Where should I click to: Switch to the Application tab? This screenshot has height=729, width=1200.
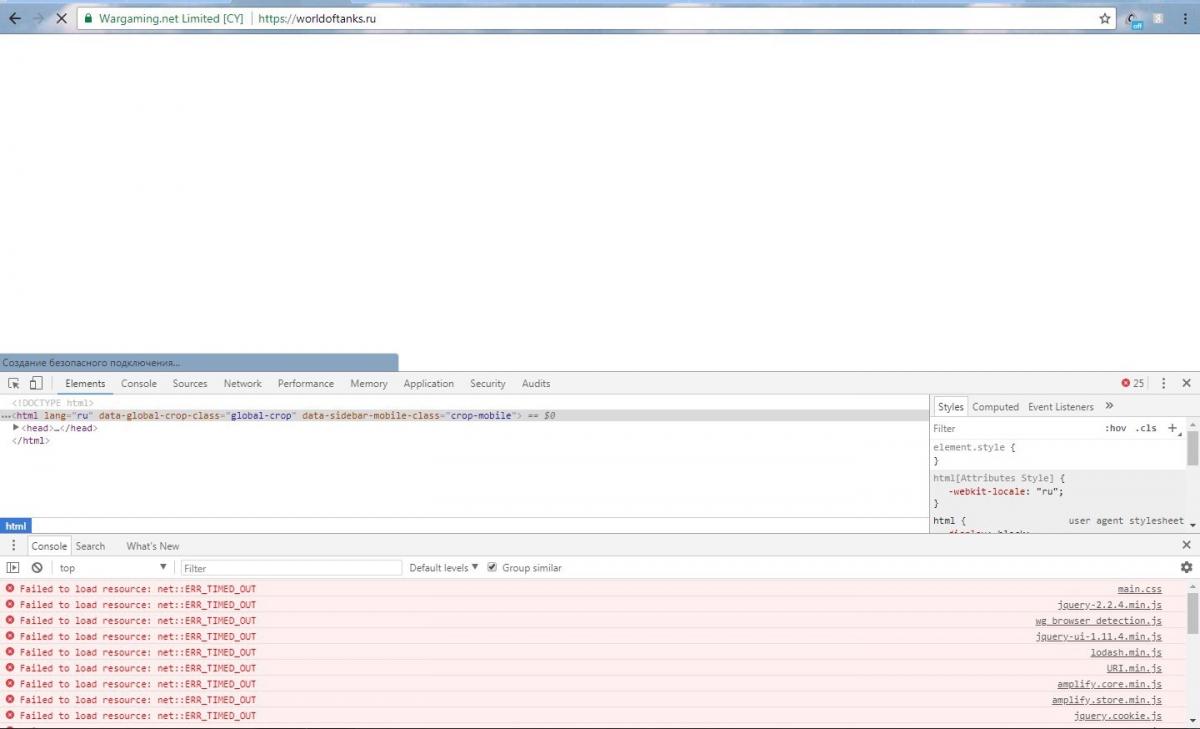pos(429,383)
